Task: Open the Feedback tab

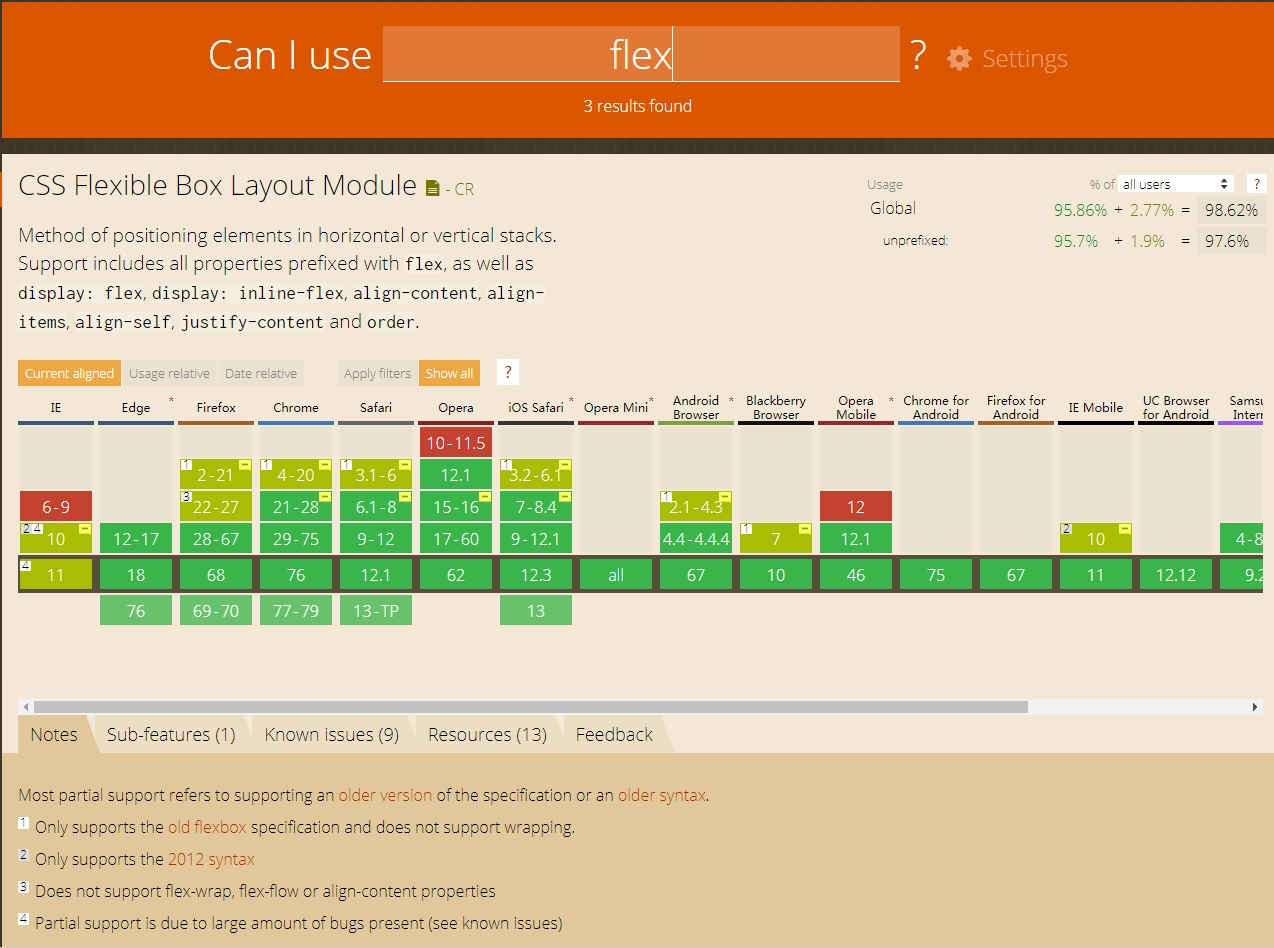Action: click(614, 734)
